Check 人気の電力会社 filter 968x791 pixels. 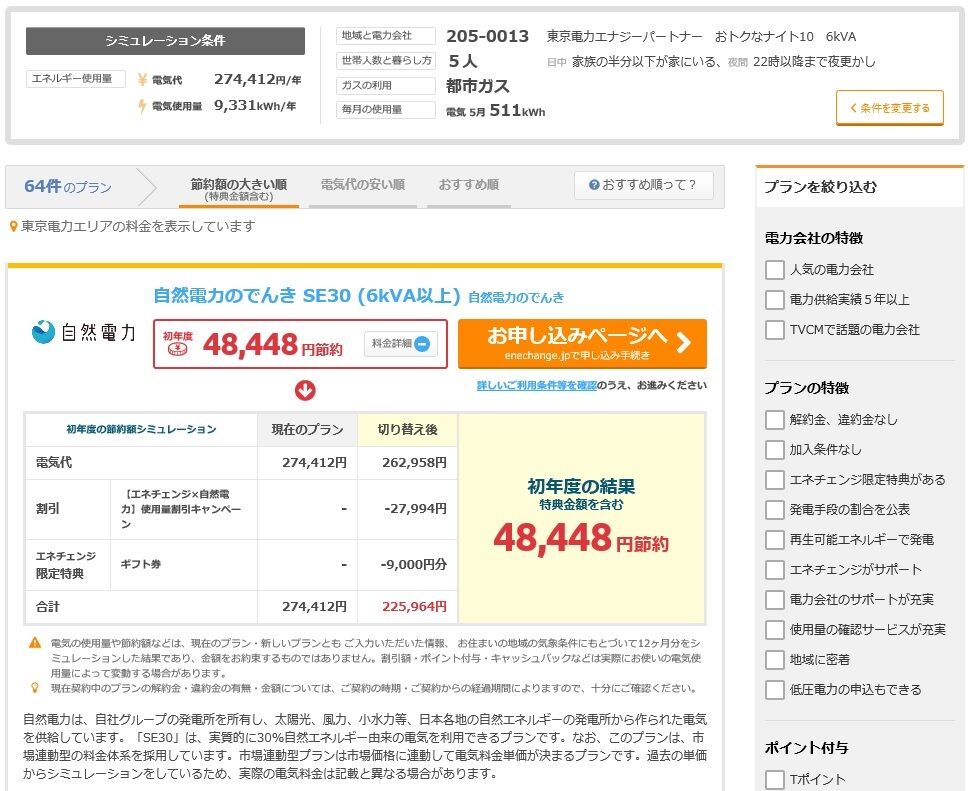click(775, 270)
